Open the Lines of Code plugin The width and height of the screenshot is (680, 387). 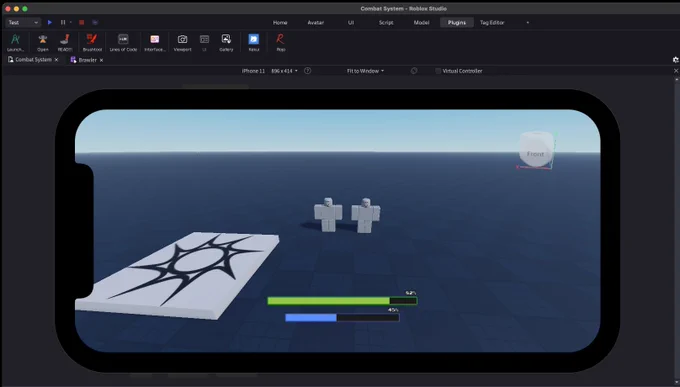click(x=123, y=43)
